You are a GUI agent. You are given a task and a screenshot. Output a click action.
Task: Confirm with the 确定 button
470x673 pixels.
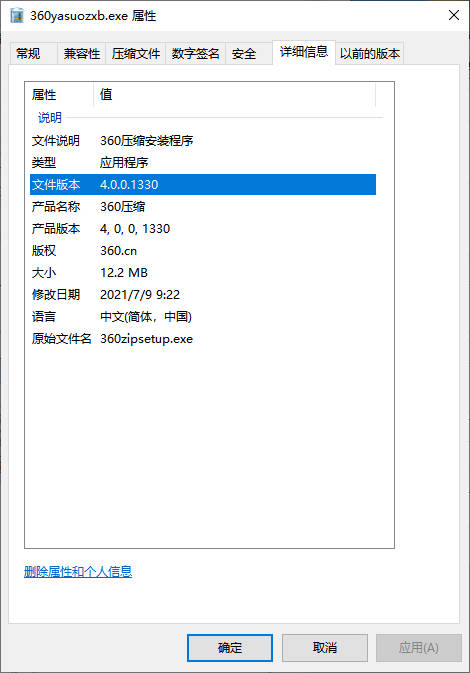pos(230,648)
